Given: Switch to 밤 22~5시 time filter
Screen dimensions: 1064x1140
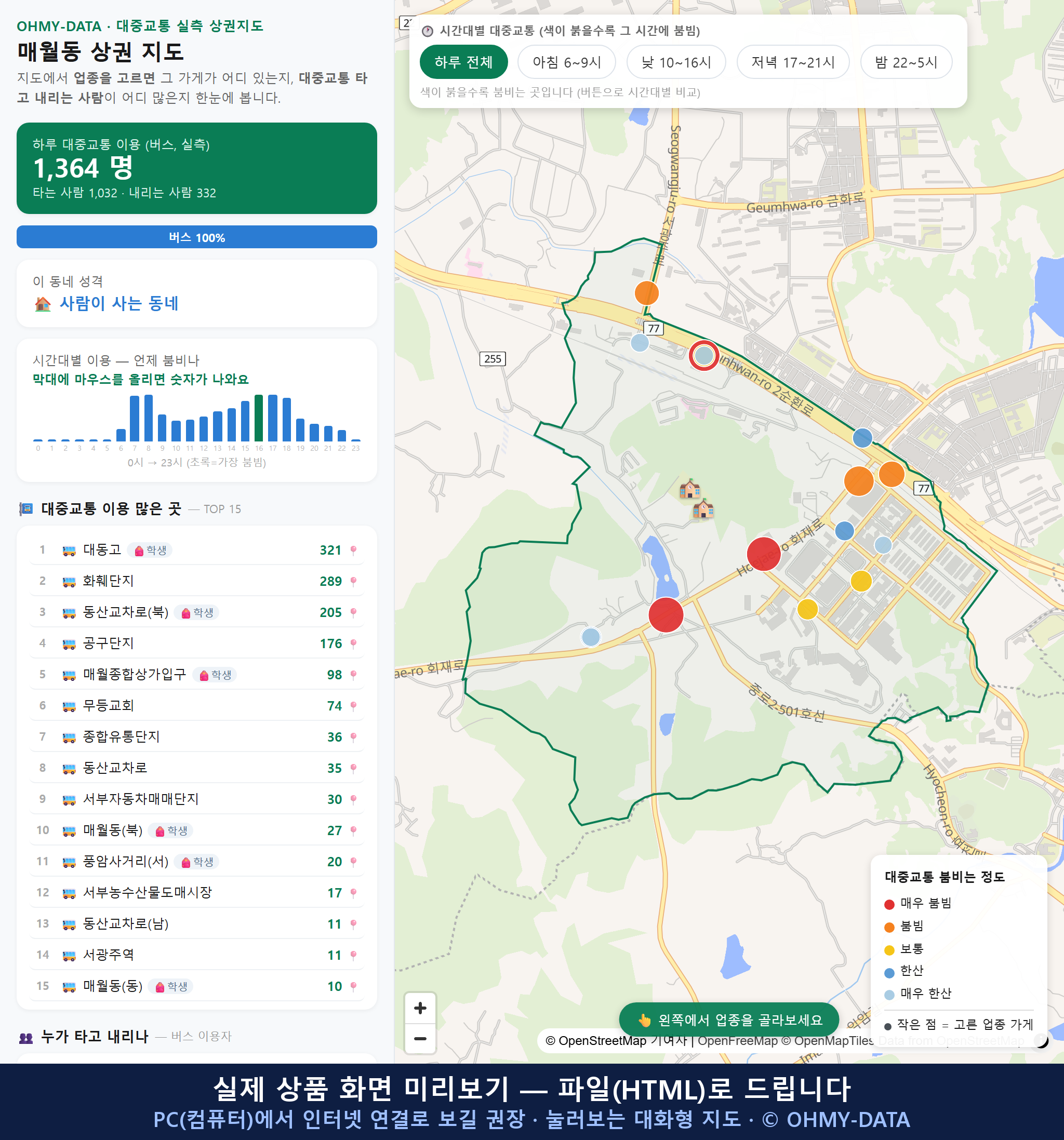Looking at the screenshot, I should pyautogui.click(x=906, y=62).
